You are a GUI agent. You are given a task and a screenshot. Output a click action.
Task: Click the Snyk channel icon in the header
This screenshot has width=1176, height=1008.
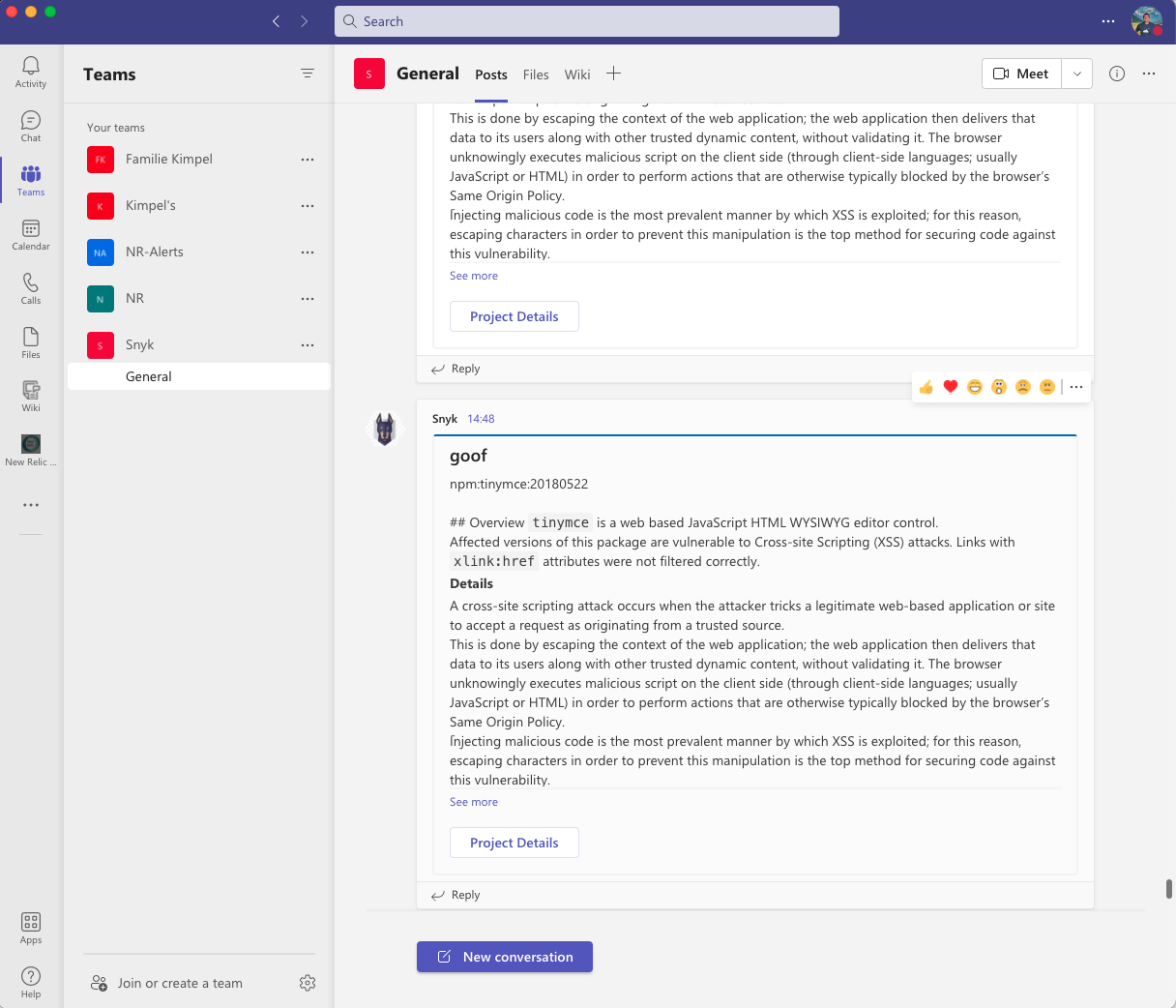pos(369,74)
